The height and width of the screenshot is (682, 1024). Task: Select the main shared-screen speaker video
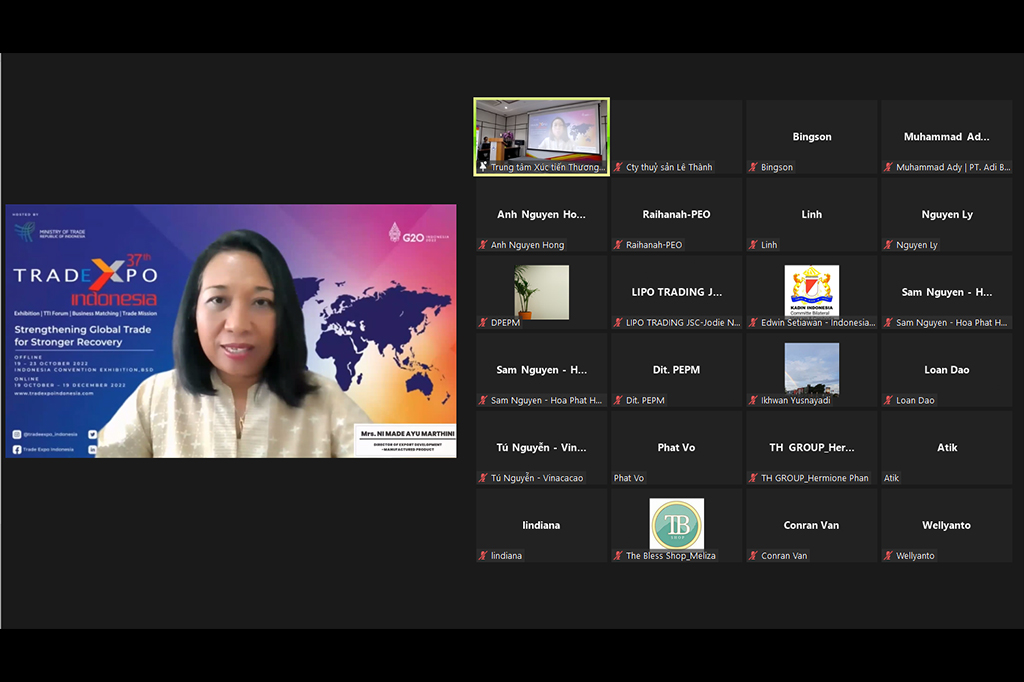pyautogui.click(x=231, y=331)
